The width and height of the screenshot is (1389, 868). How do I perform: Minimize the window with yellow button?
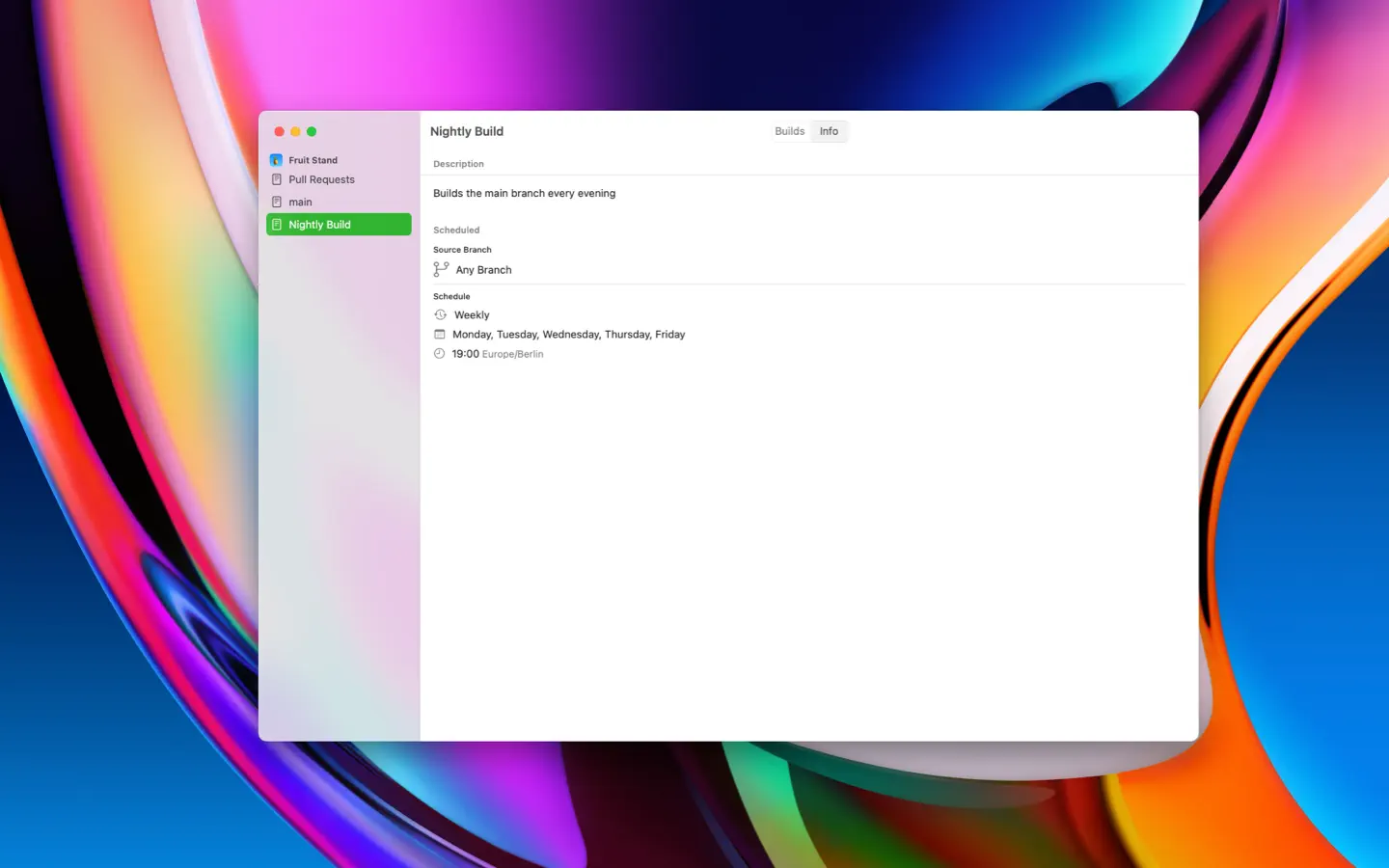pyautogui.click(x=295, y=131)
